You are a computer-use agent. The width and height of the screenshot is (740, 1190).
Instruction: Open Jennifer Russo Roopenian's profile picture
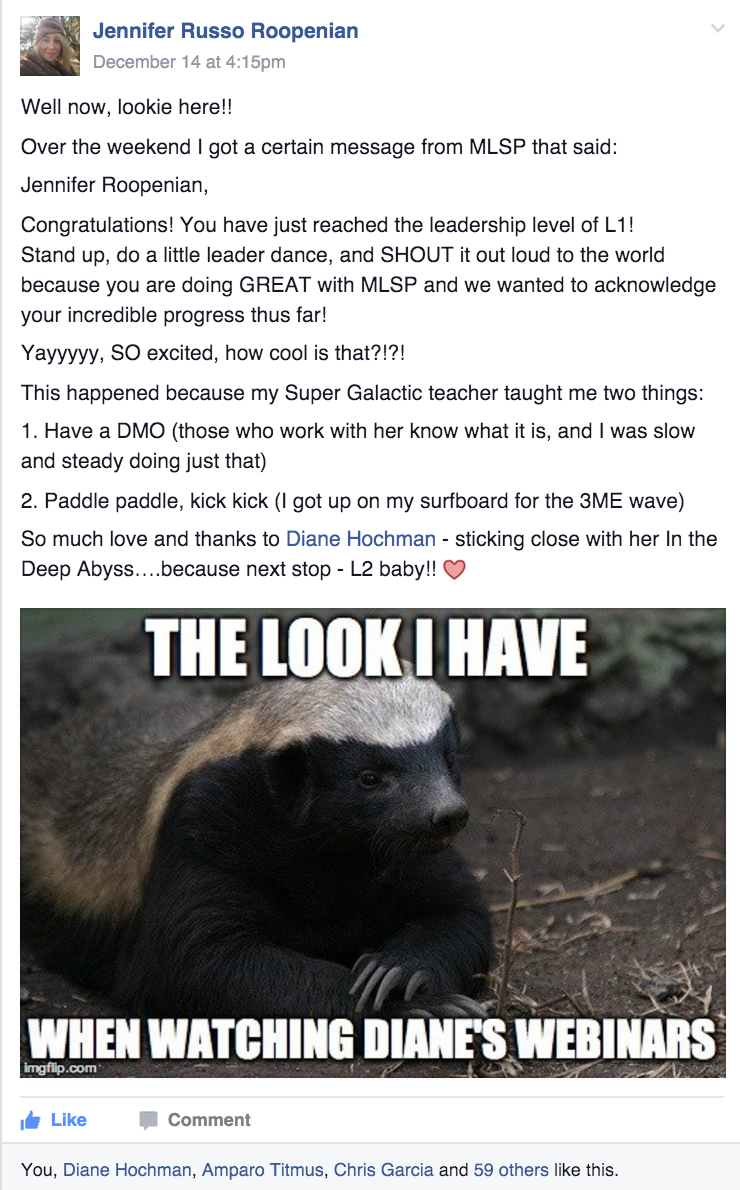point(49,46)
